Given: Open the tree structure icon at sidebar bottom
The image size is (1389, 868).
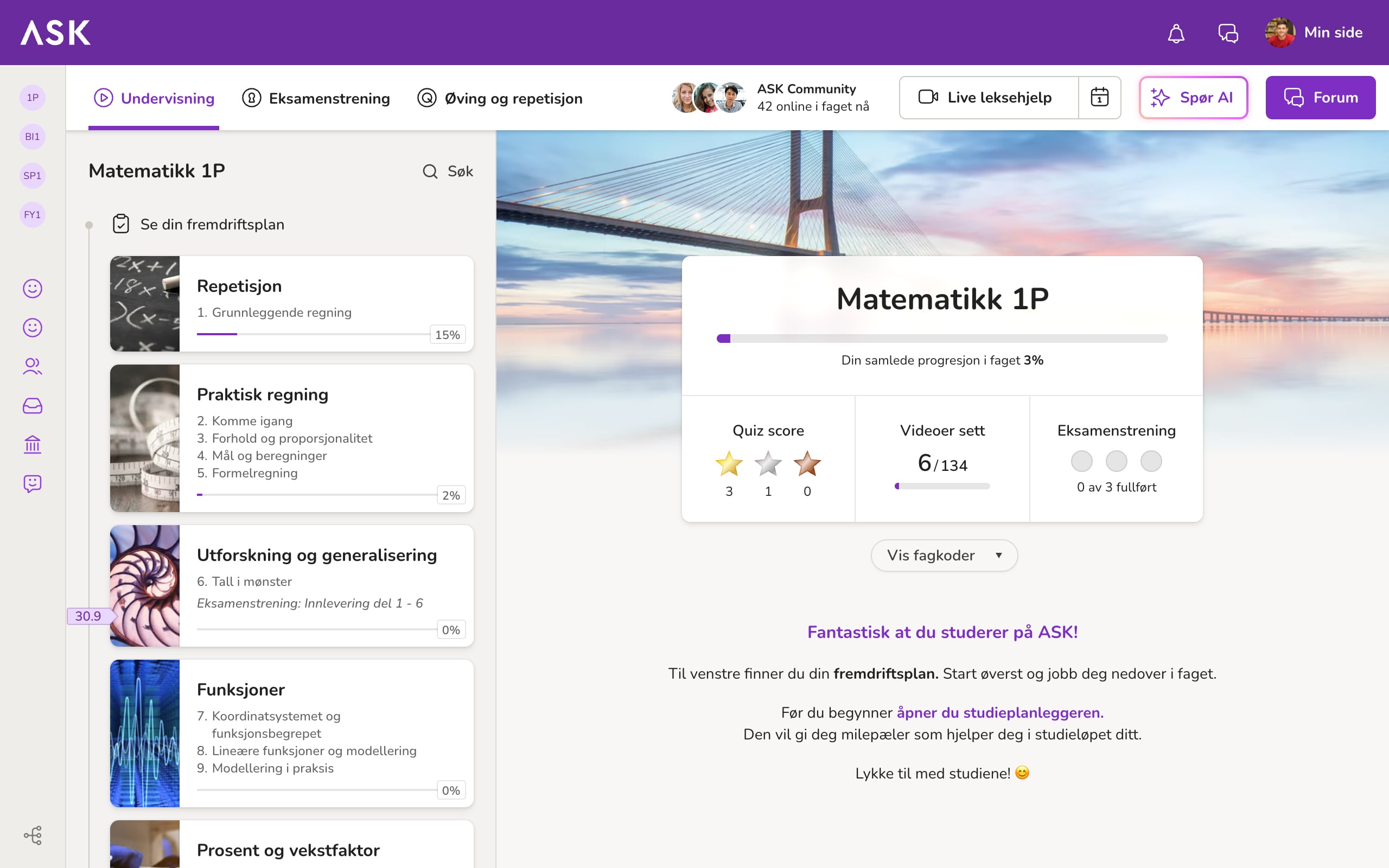Looking at the screenshot, I should click(x=32, y=835).
